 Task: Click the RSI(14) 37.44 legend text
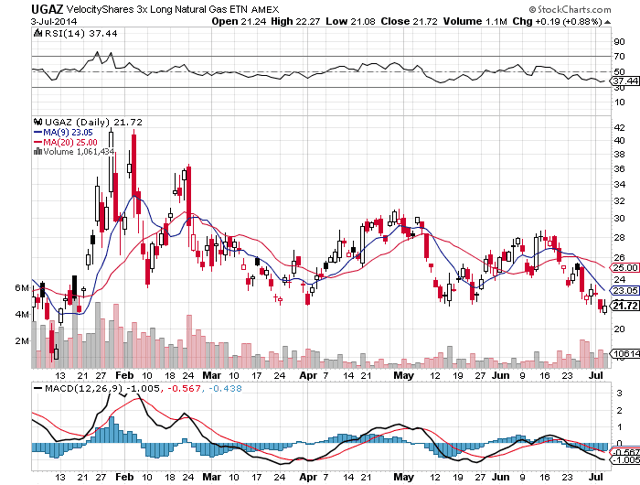[x=81, y=33]
